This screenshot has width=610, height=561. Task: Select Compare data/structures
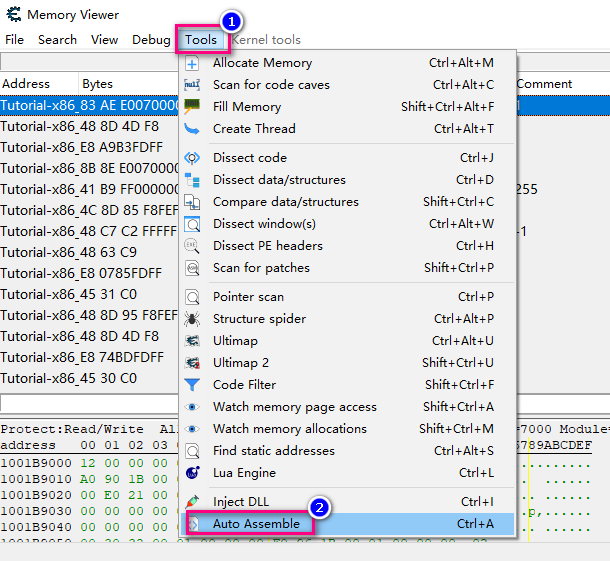pyautogui.click(x=347, y=202)
